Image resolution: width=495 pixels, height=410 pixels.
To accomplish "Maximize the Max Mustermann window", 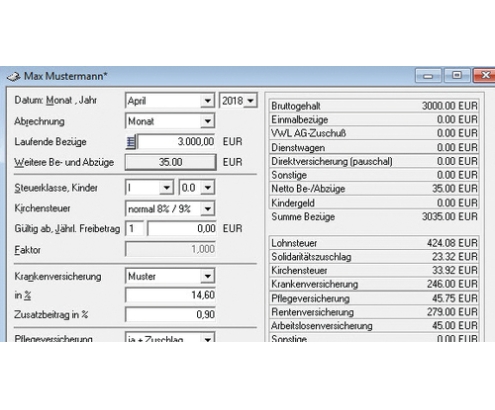I will 457,75.
